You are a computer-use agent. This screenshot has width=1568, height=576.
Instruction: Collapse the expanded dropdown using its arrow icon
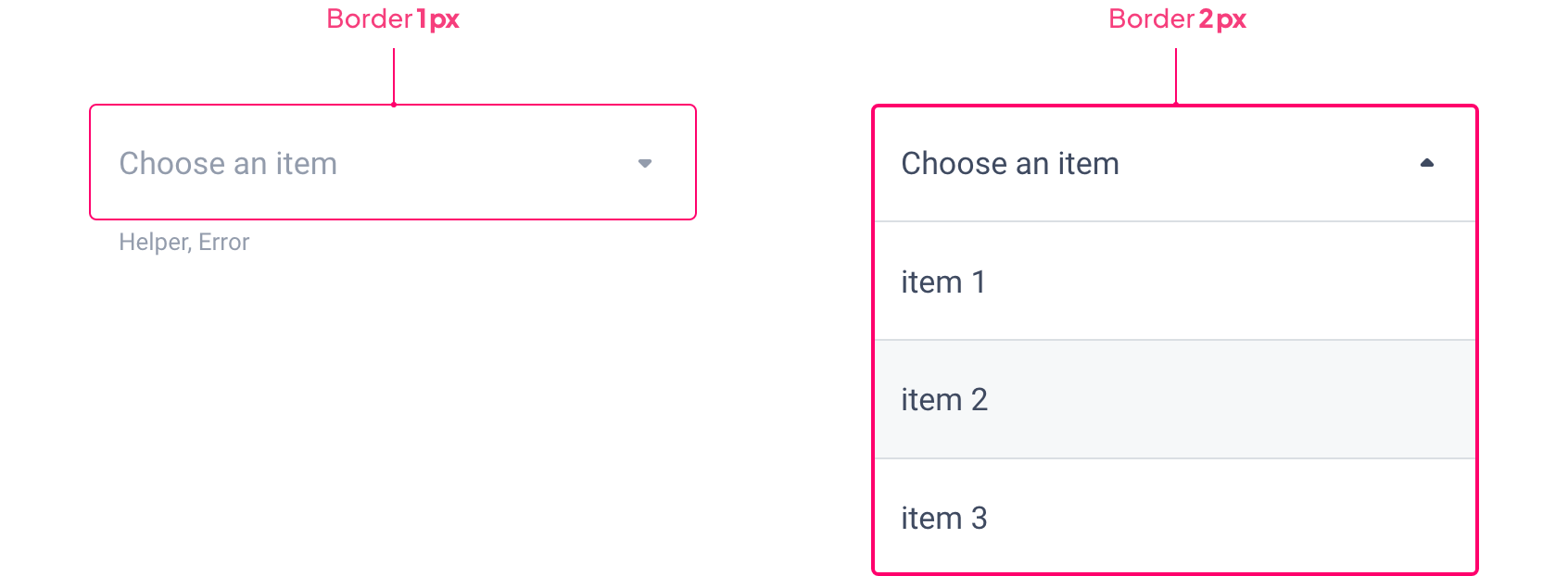click(1427, 162)
